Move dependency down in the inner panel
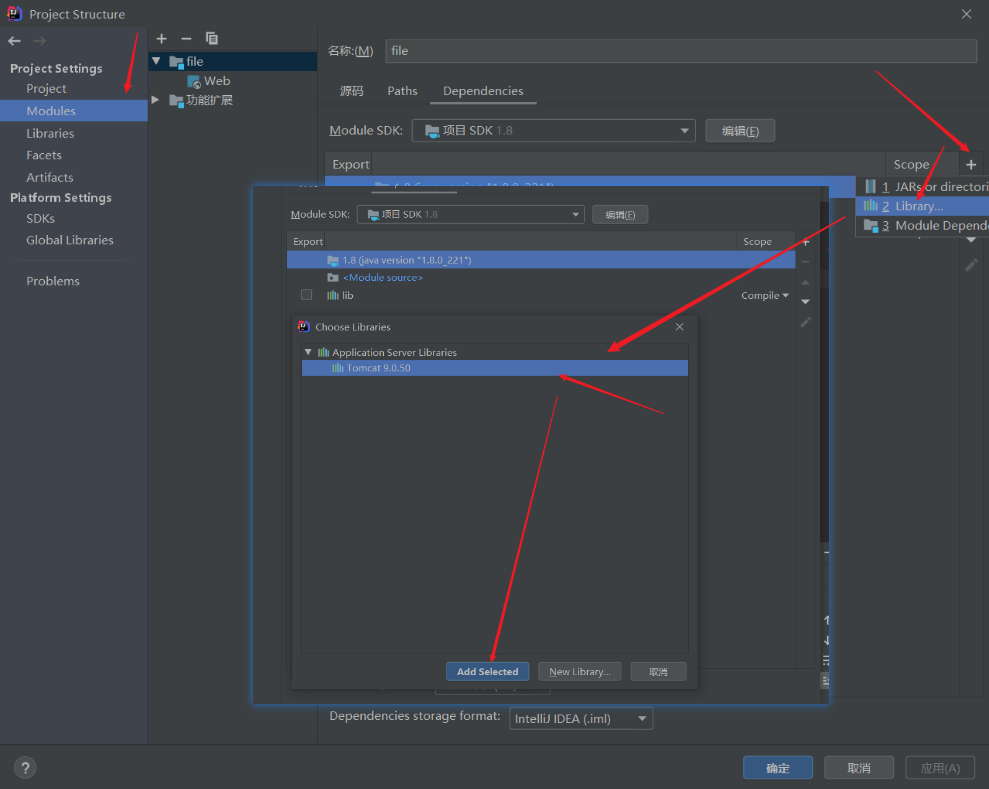This screenshot has height=789, width=989. [805, 301]
